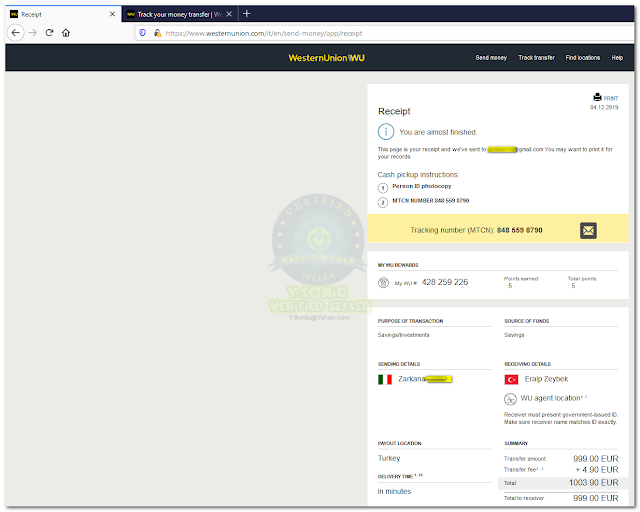
Task: Click the Cash pickup instructions heading
Action: 418,175
